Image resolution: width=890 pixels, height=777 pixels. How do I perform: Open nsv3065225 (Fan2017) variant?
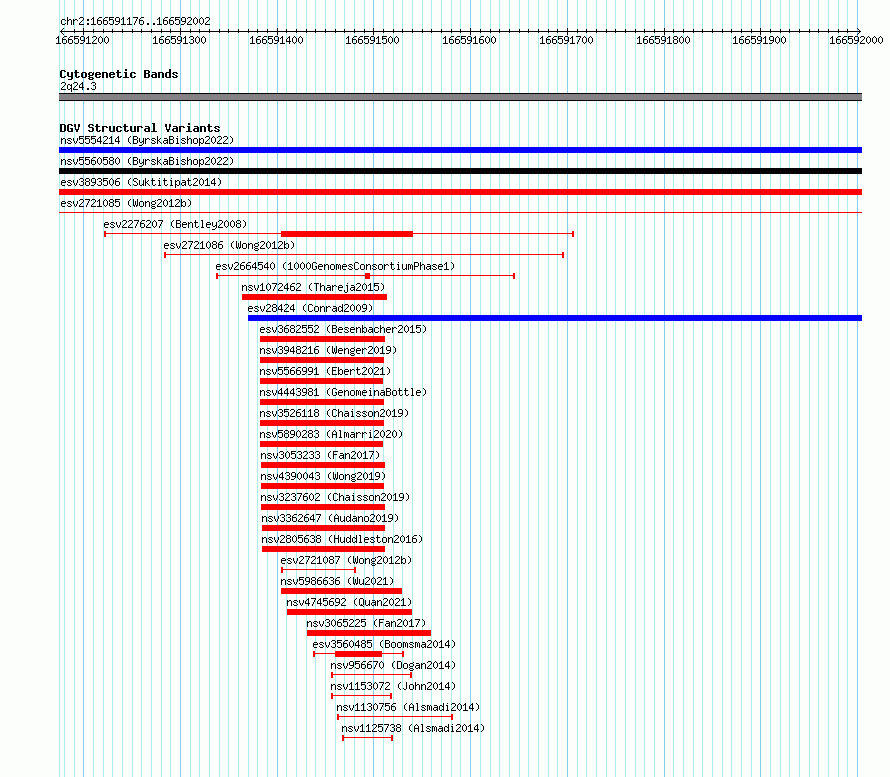coord(366,623)
